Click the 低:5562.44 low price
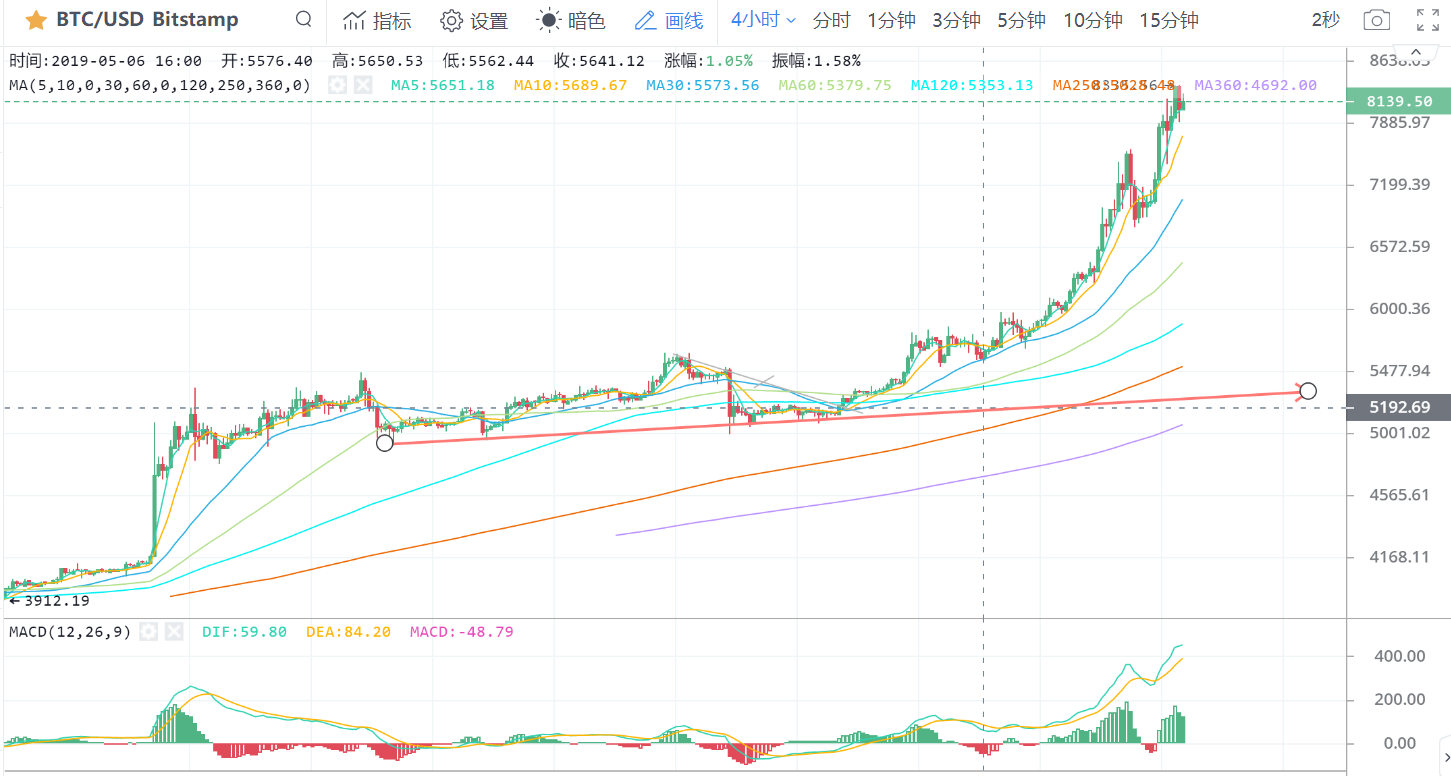Screen dimensions: 1451x776 click(488, 61)
